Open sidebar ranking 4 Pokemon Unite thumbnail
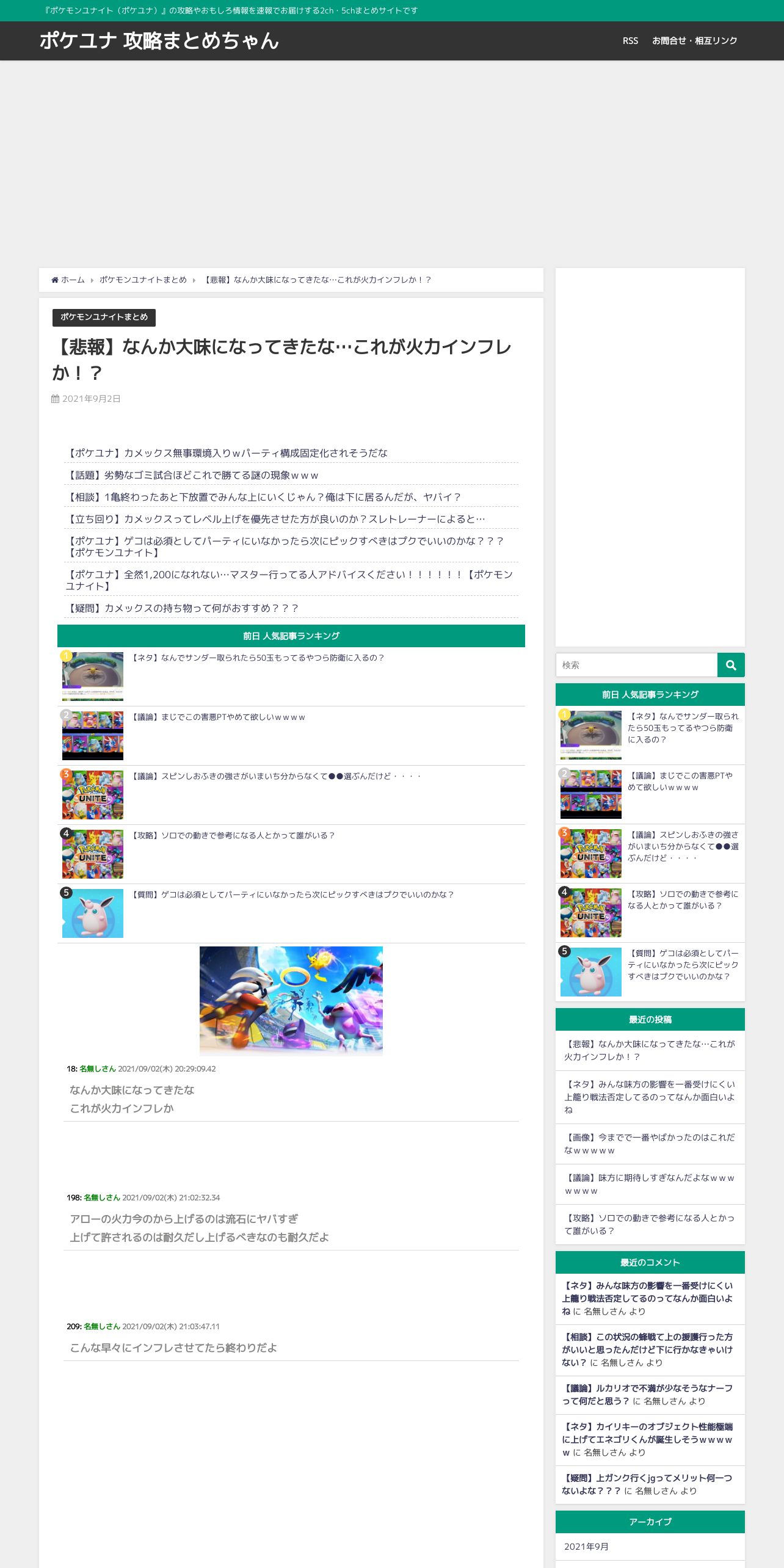The image size is (784, 1568). click(591, 913)
